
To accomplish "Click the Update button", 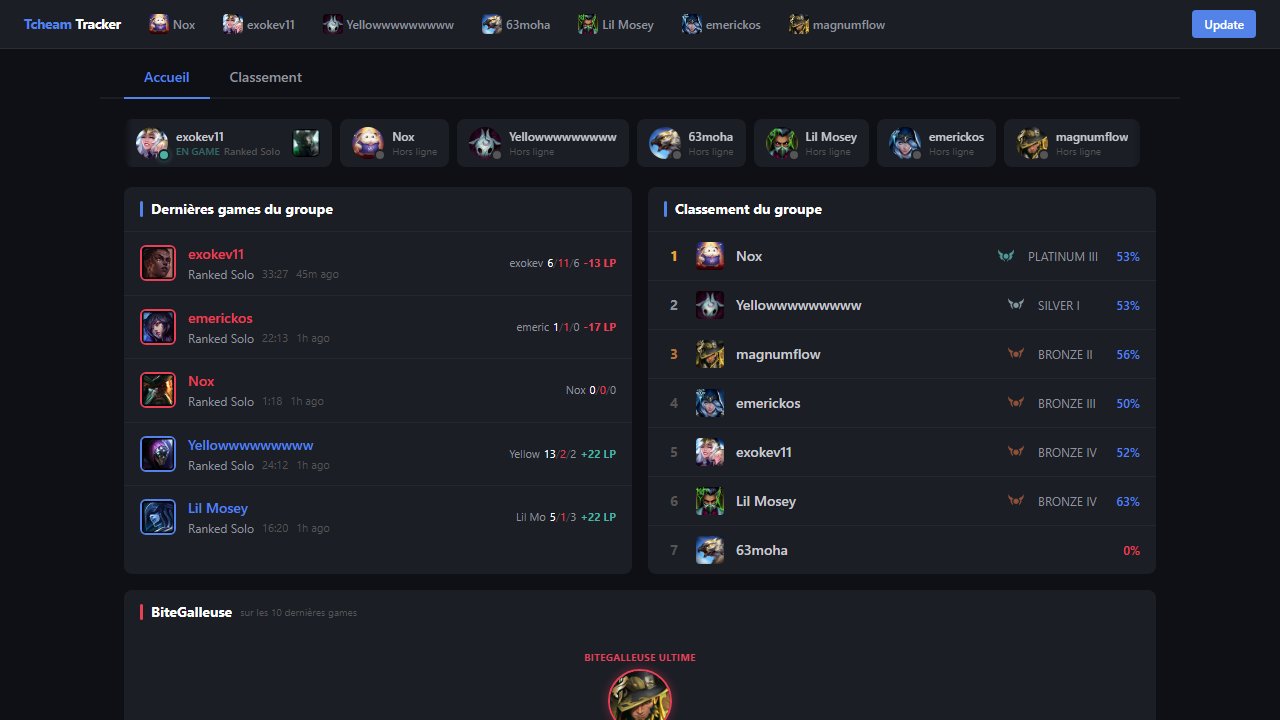I will (x=1224, y=24).
